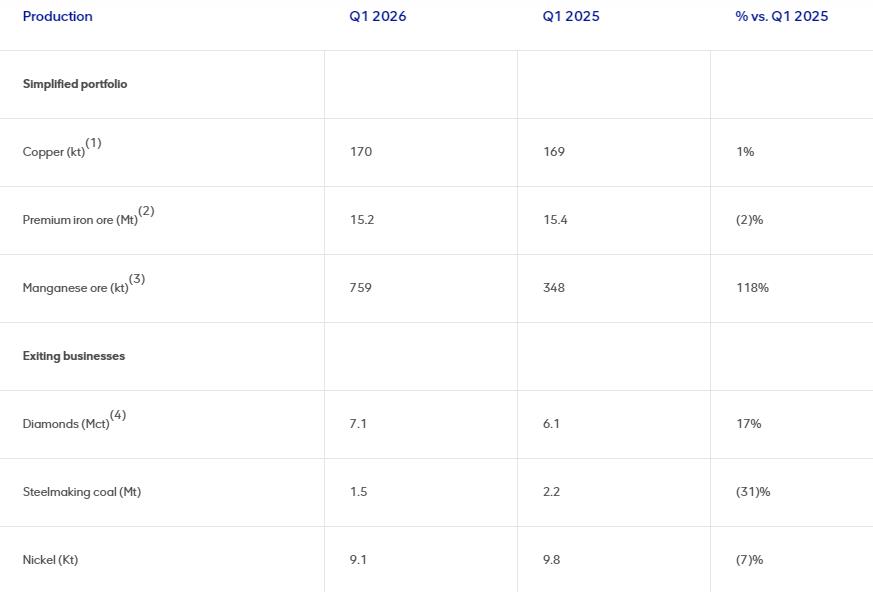Click the Production column header
The height and width of the screenshot is (592, 873).
58,16
